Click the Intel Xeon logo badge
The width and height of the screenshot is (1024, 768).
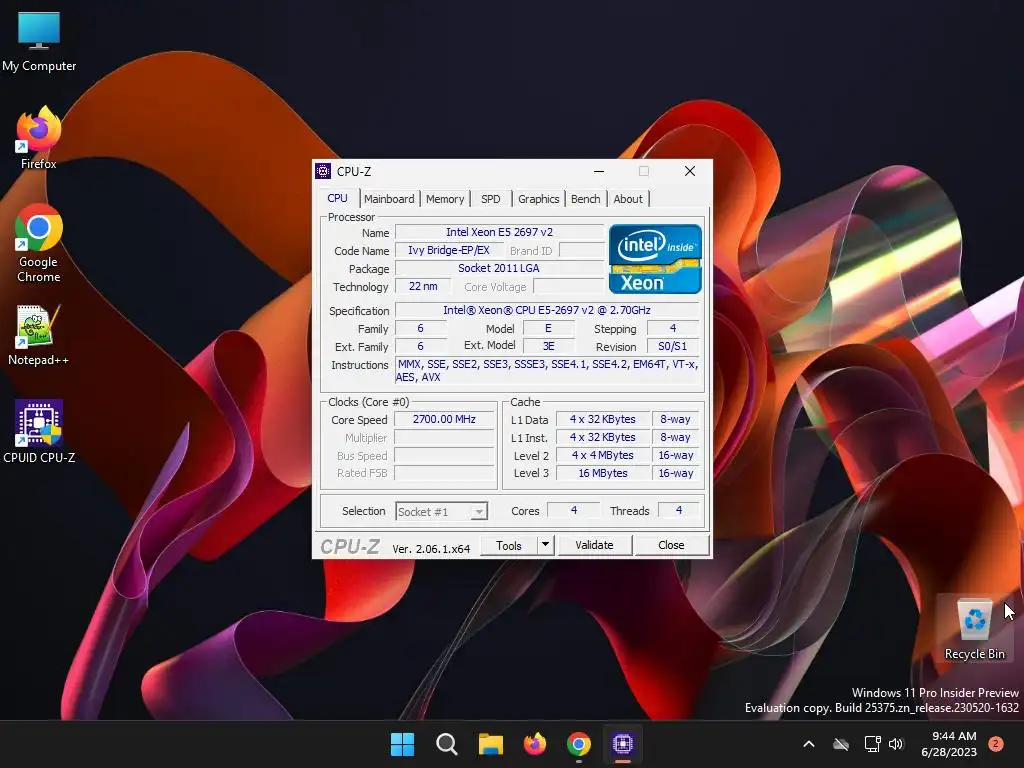point(655,259)
